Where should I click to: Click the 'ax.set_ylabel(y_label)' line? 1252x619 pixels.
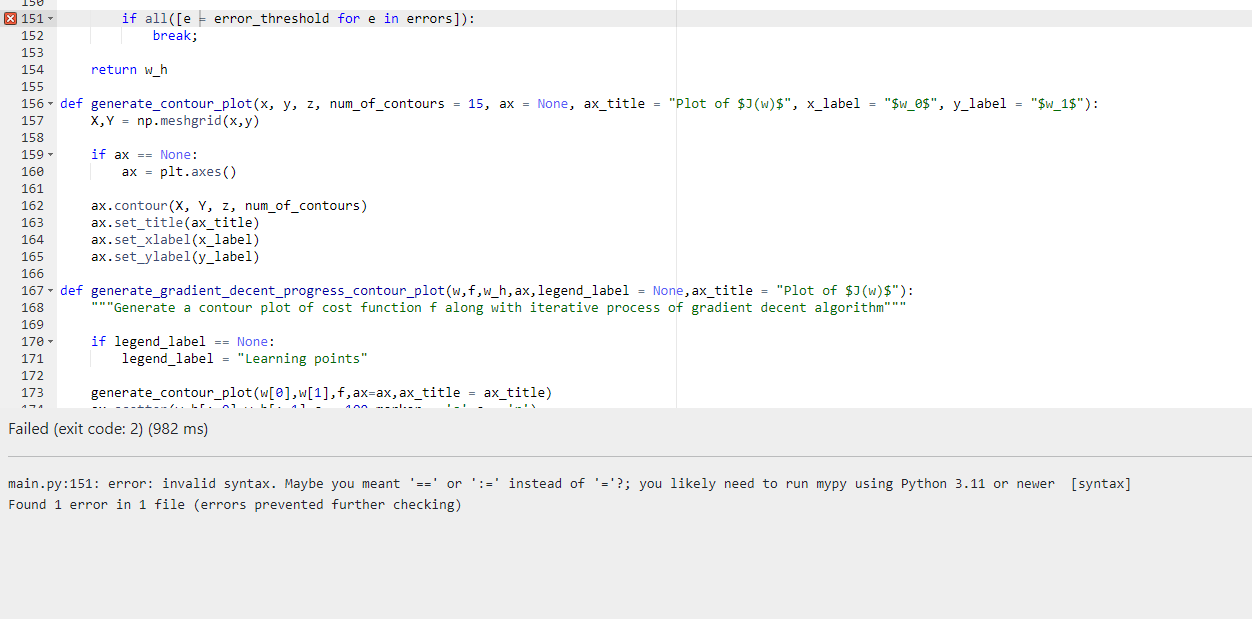pos(175,257)
